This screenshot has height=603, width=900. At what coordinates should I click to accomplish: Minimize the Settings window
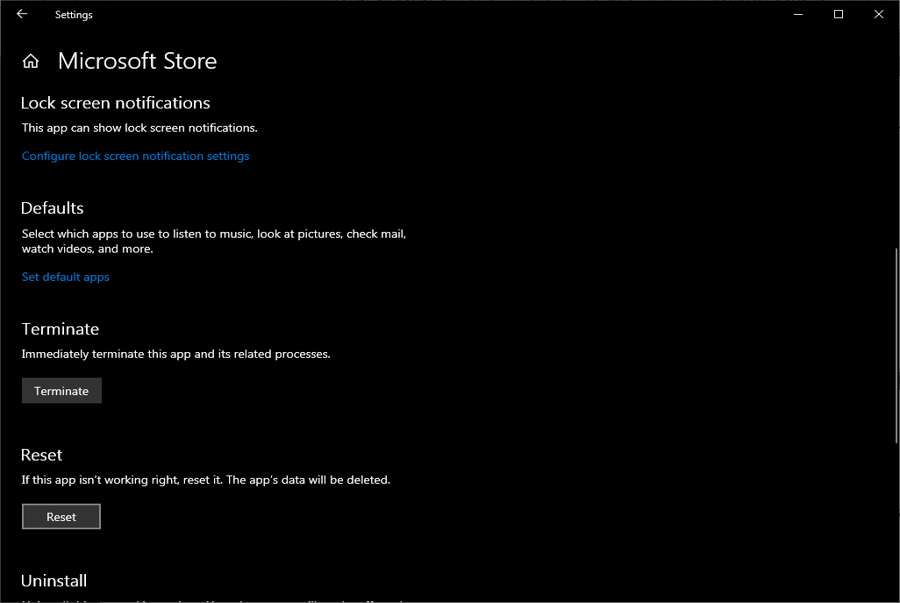pos(798,14)
